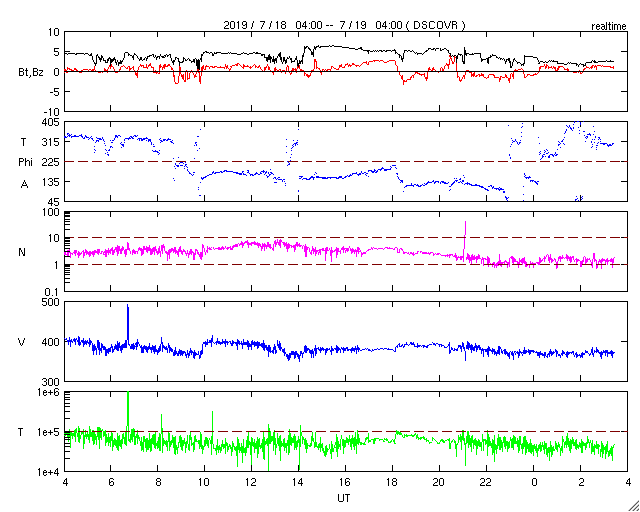
Task: Click the "8" hour label on UT axis
Action: click(158, 483)
